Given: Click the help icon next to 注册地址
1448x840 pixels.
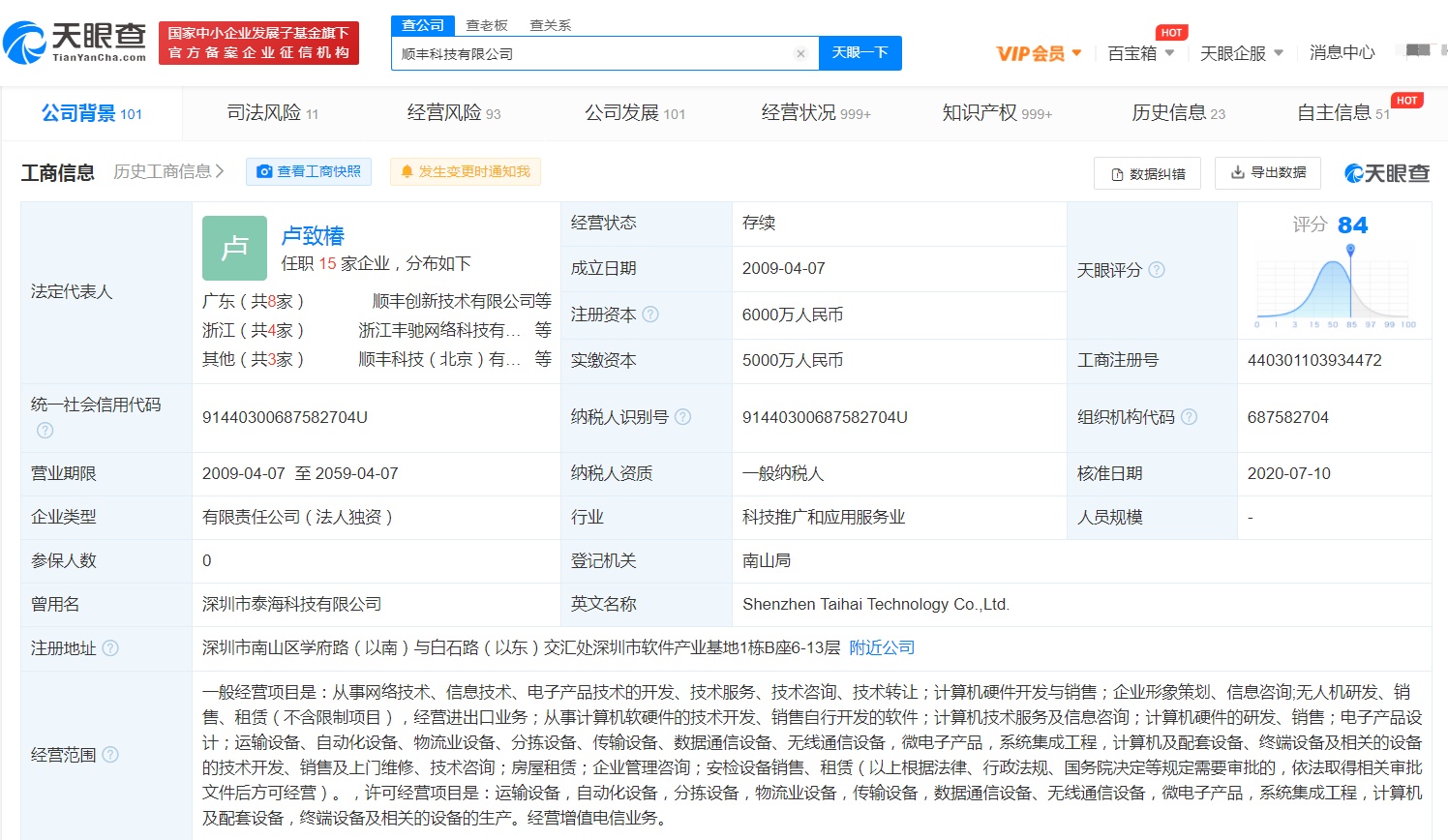Looking at the screenshot, I should click(110, 648).
